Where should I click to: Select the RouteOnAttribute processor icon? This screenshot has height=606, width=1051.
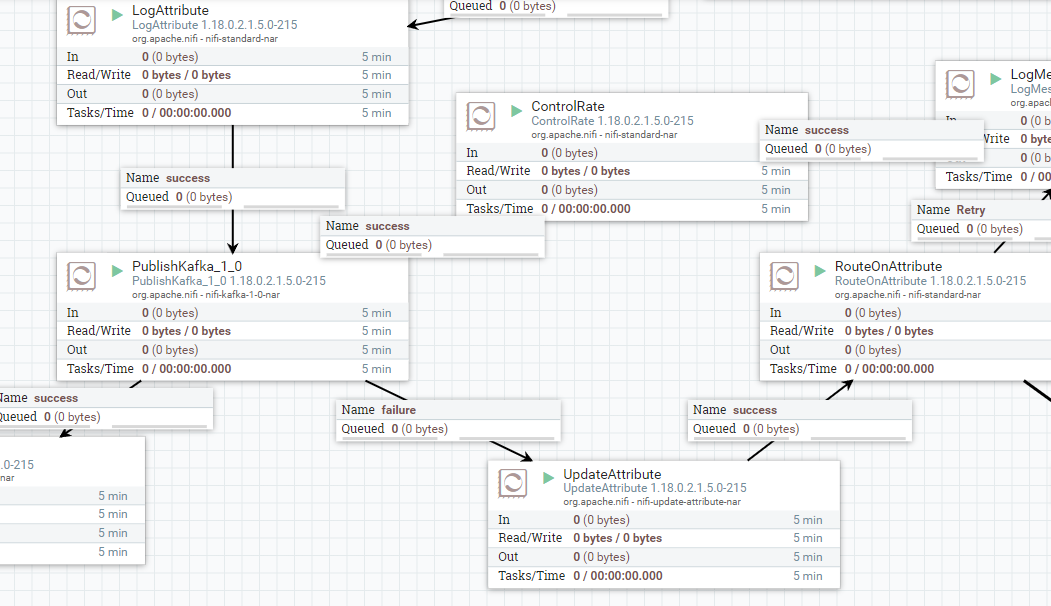coord(783,276)
